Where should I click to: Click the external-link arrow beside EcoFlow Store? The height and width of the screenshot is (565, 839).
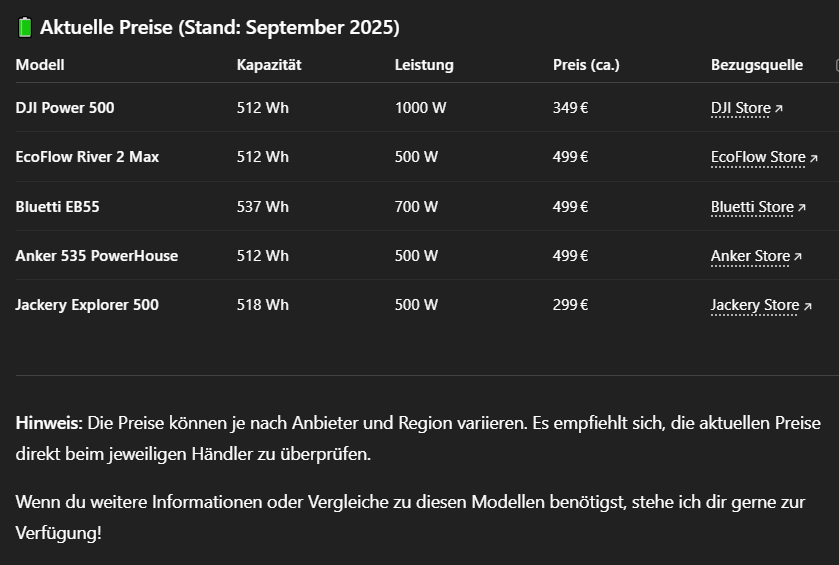pos(813,158)
